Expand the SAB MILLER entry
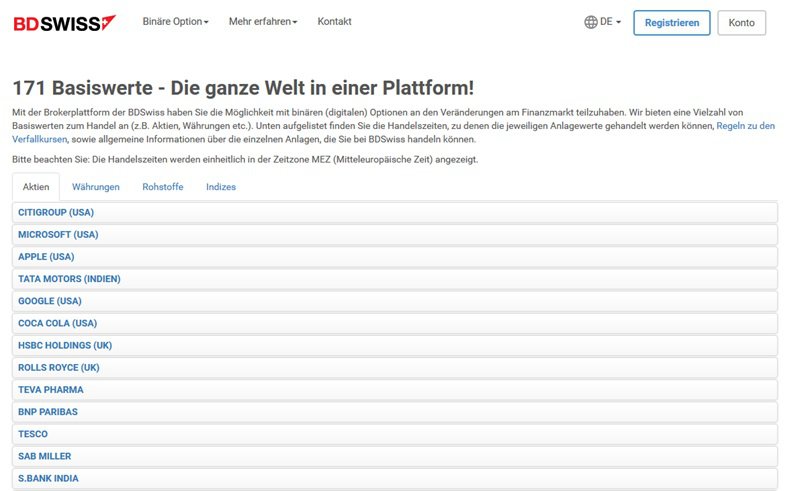 [395, 456]
